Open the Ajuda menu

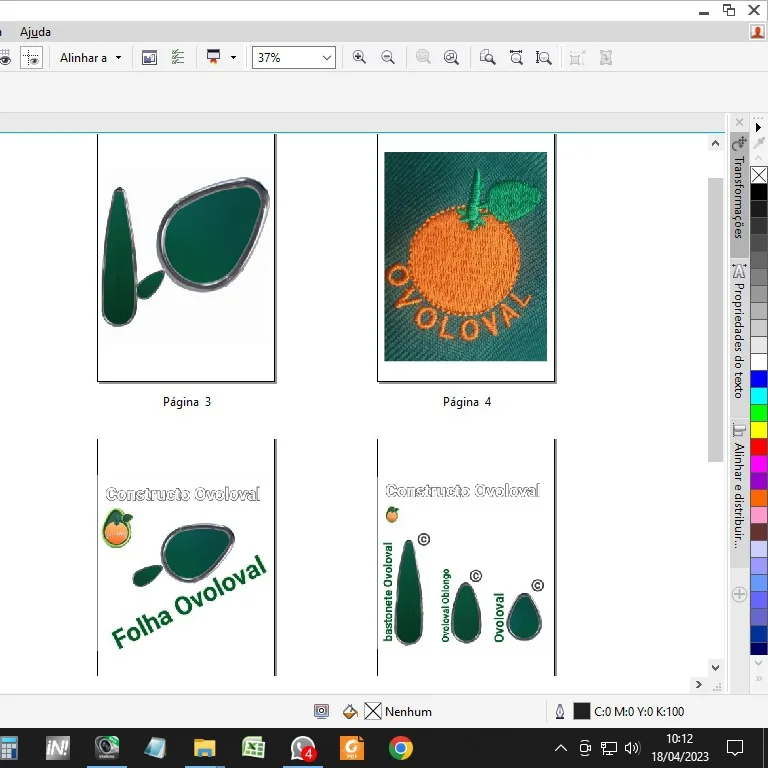pos(35,32)
